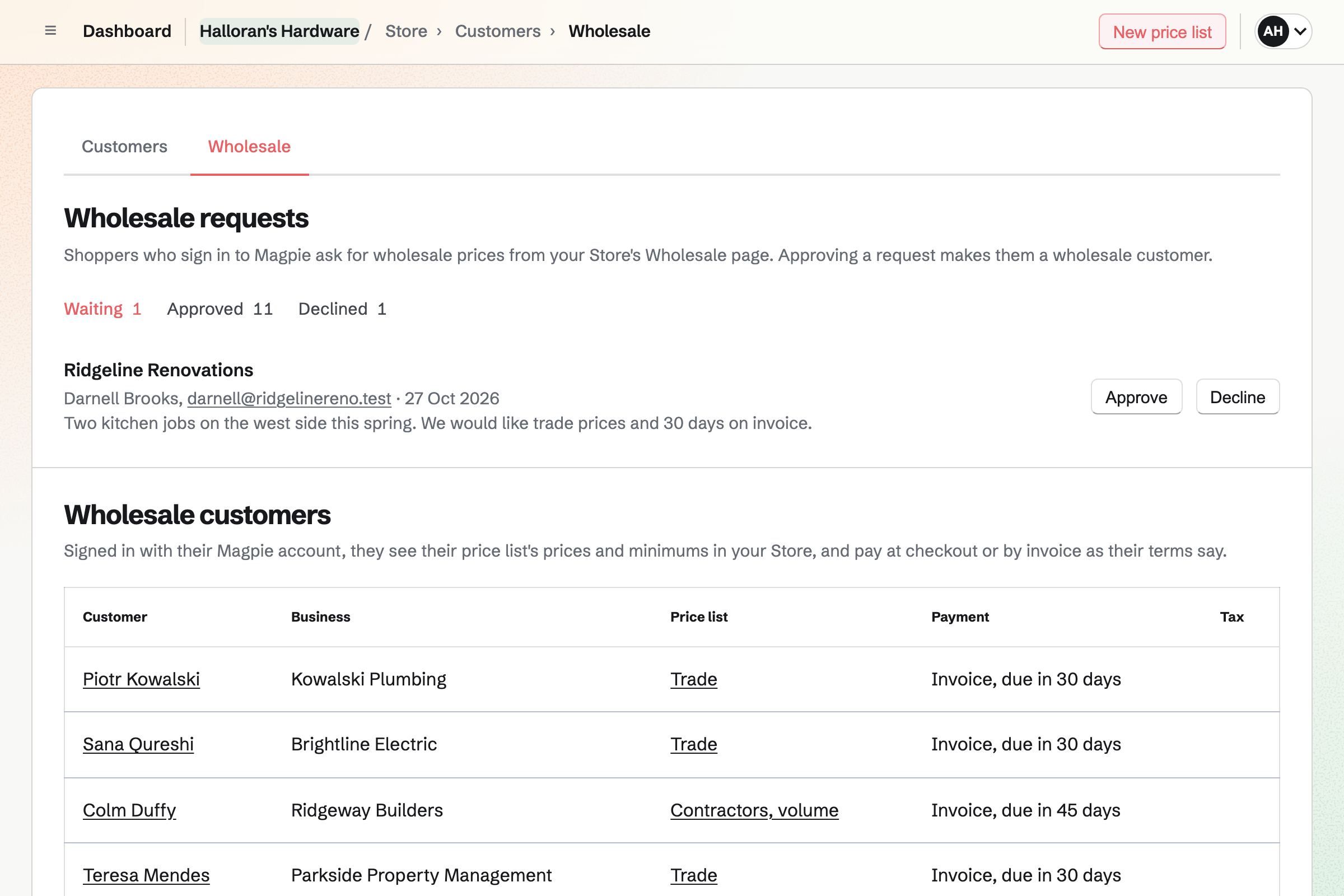Open the hamburger navigation menu

(50, 31)
